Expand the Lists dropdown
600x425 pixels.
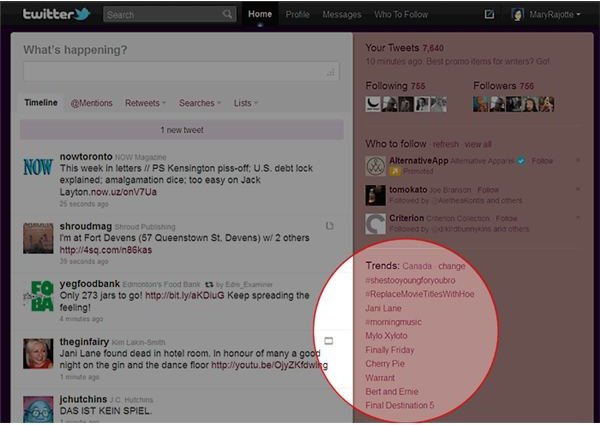[x=246, y=103]
